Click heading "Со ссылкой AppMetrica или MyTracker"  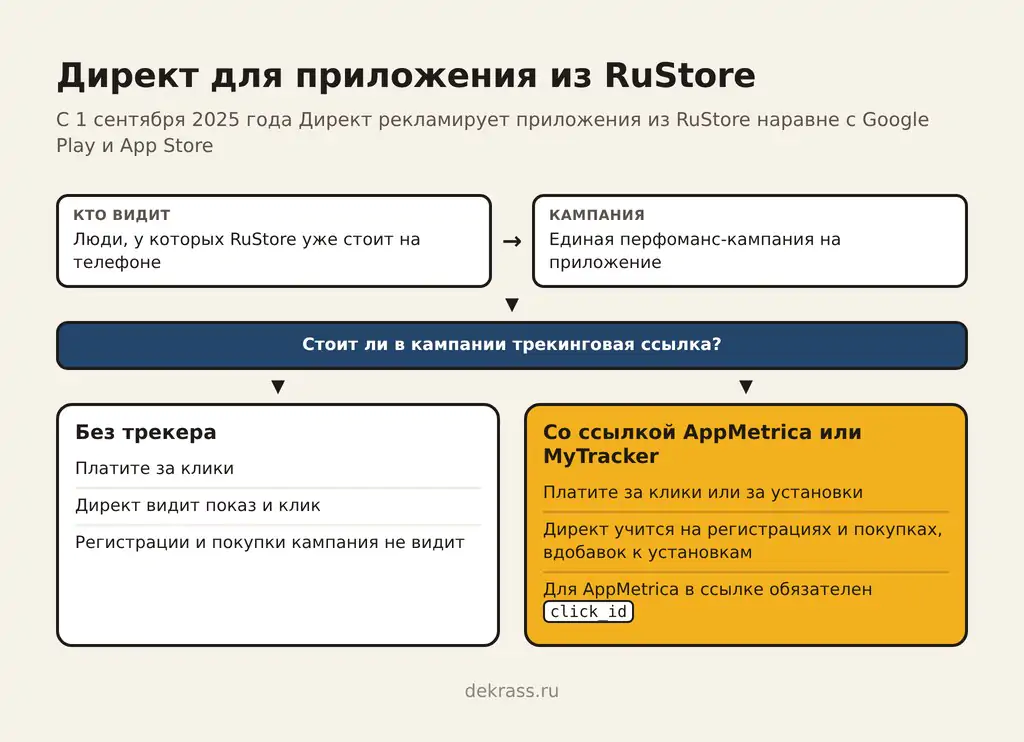tap(702, 444)
